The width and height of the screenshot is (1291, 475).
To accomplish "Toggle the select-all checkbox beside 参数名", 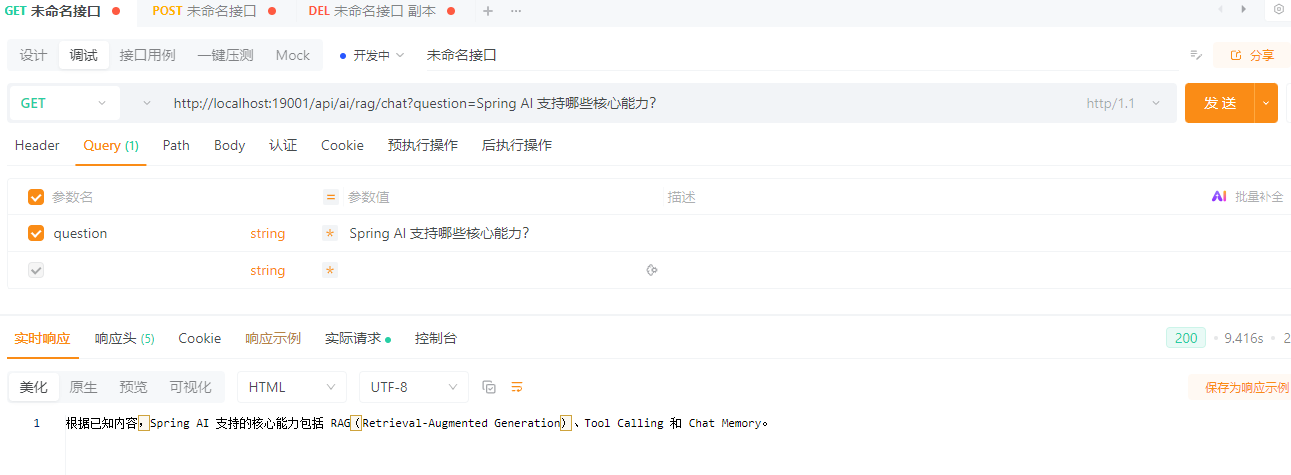I will pos(36,197).
